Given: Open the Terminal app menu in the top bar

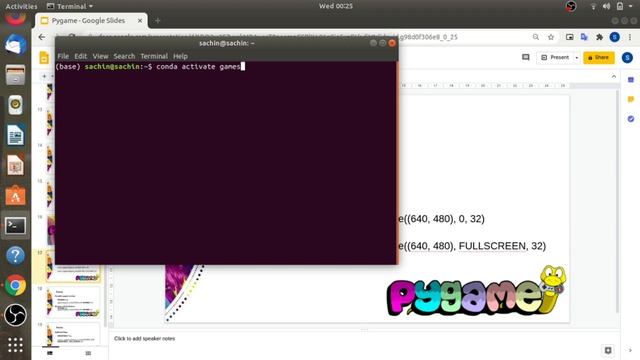Looking at the screenshot, I should 70,6.
